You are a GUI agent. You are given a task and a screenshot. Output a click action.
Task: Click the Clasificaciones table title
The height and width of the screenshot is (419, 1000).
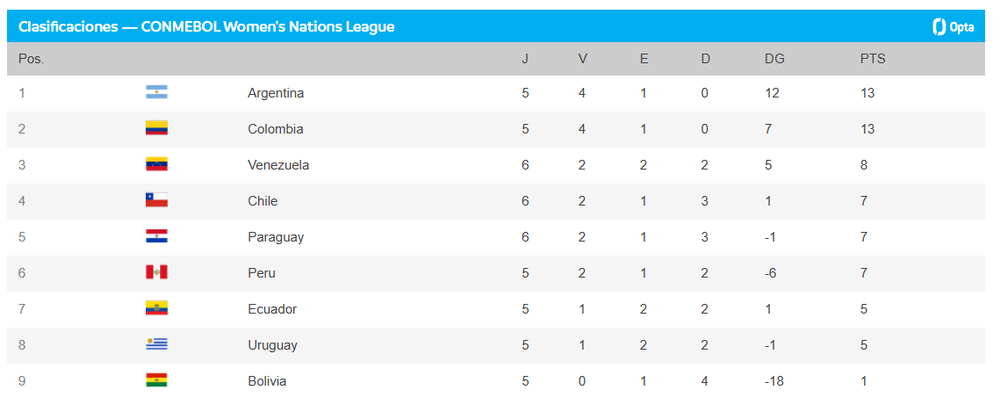pyautogui.click(x=206, y=27)
